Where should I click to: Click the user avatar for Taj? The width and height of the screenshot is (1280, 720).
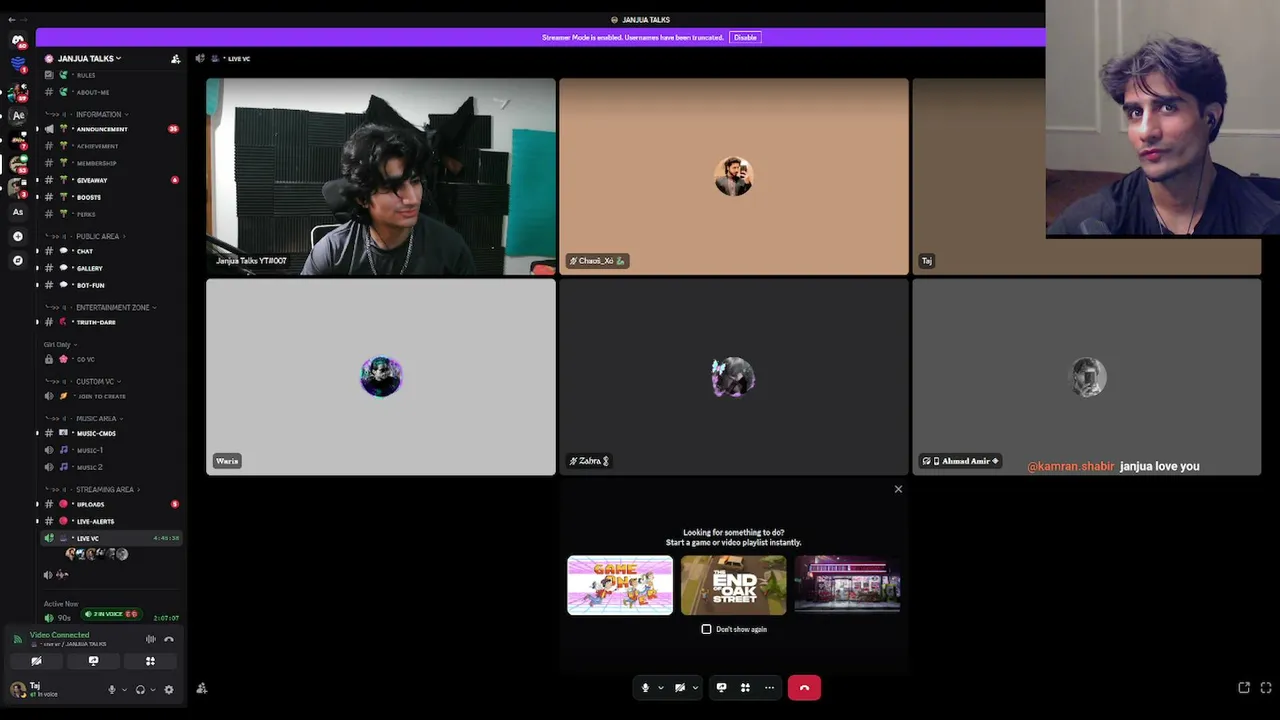[18, 689]
